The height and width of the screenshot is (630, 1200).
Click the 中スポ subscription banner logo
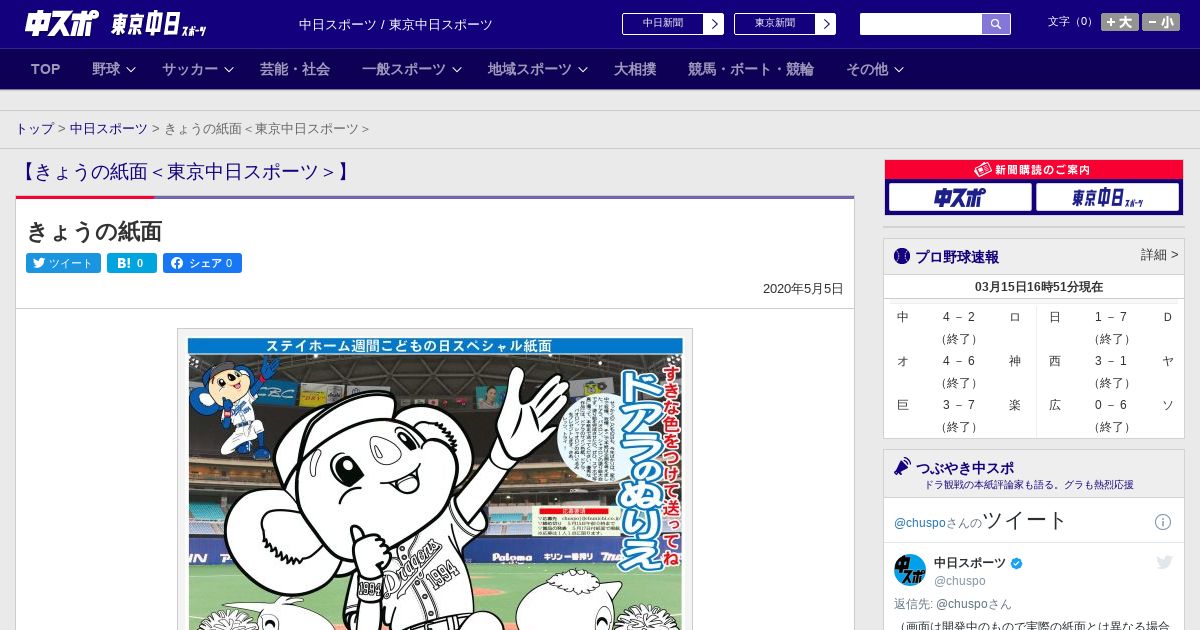960,197
